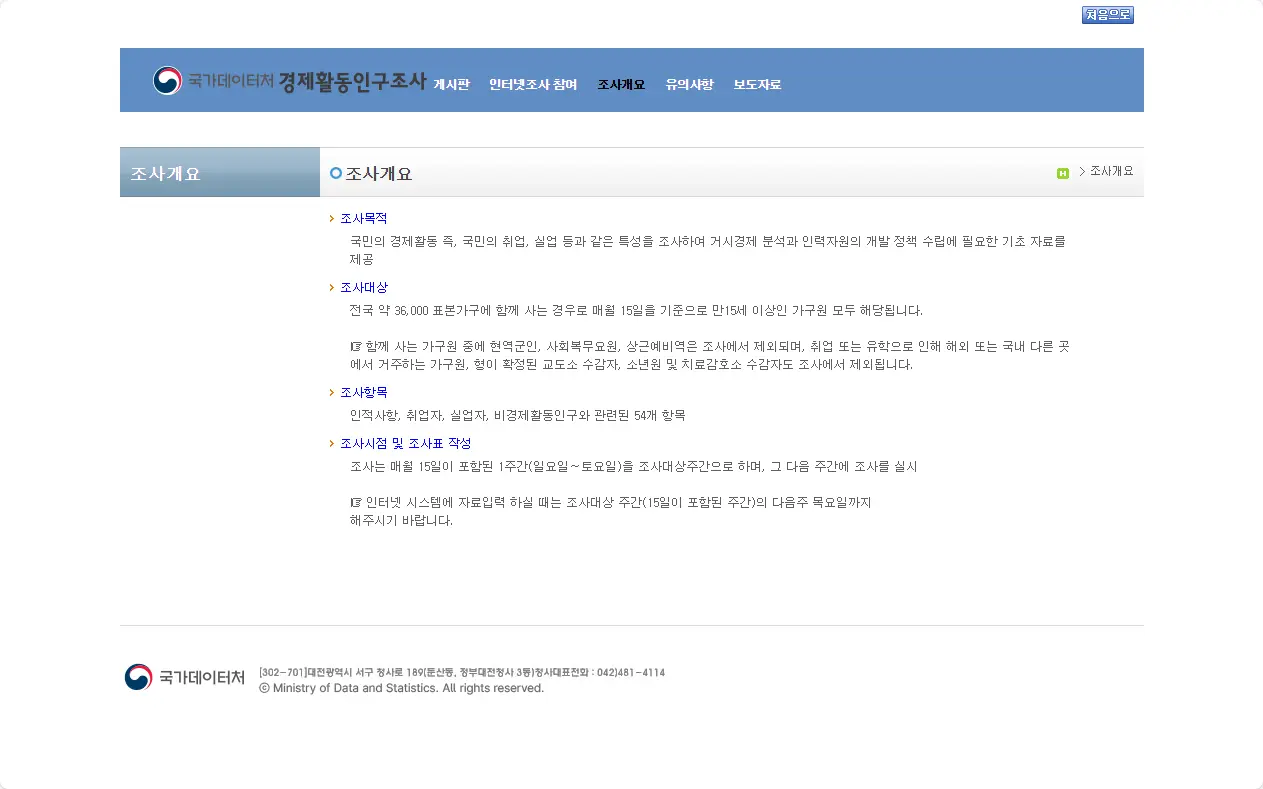Click the orange arrow icon before 조사항목
Viewport: 1263px width, 789px height.
[332, 392]
